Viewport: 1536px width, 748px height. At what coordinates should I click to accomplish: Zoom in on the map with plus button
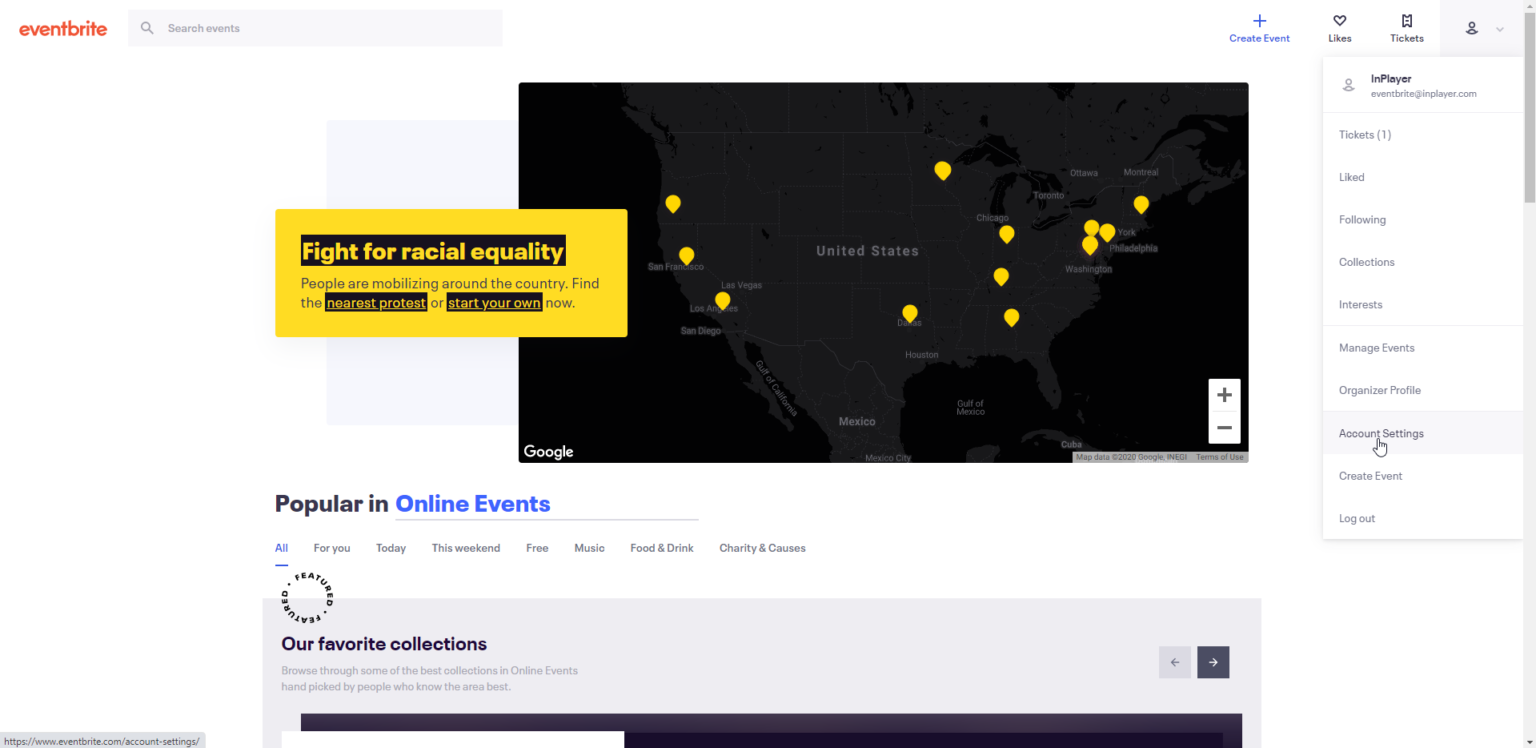click(1224, 394)
